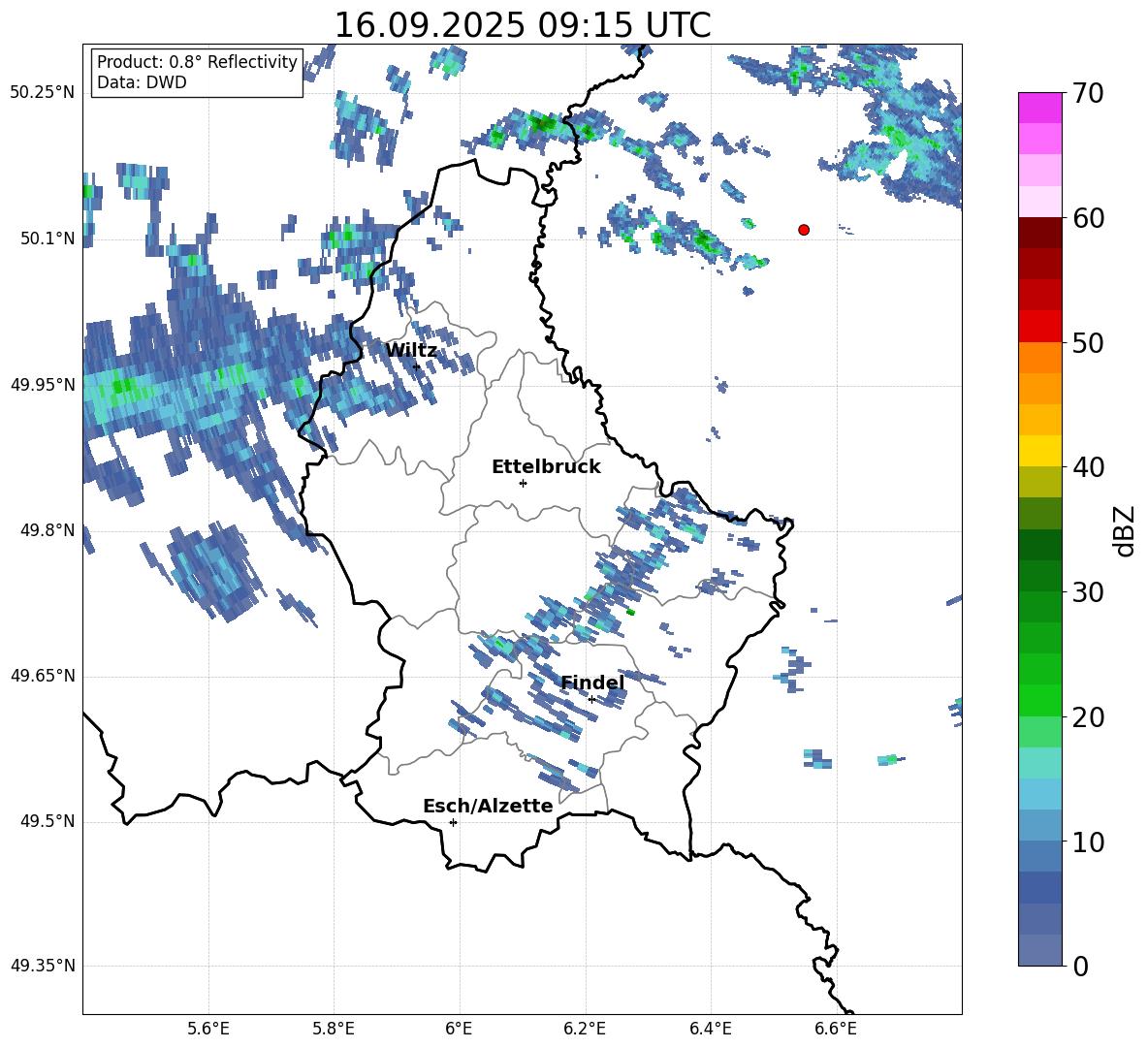Click the bright green swatch just above the 20 tick
Viewport: 1148px width, 1048px height.
tap(1039, 700)
